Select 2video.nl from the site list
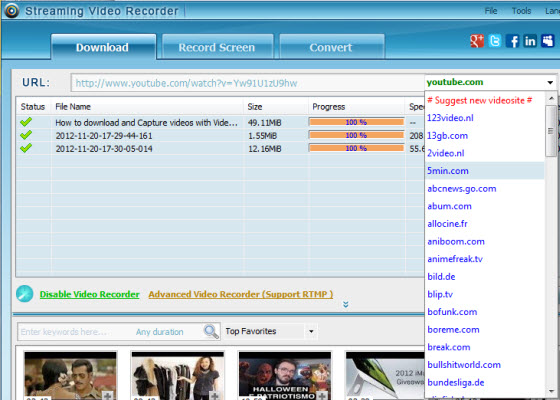The image size is (560, 400). [446, 153]
